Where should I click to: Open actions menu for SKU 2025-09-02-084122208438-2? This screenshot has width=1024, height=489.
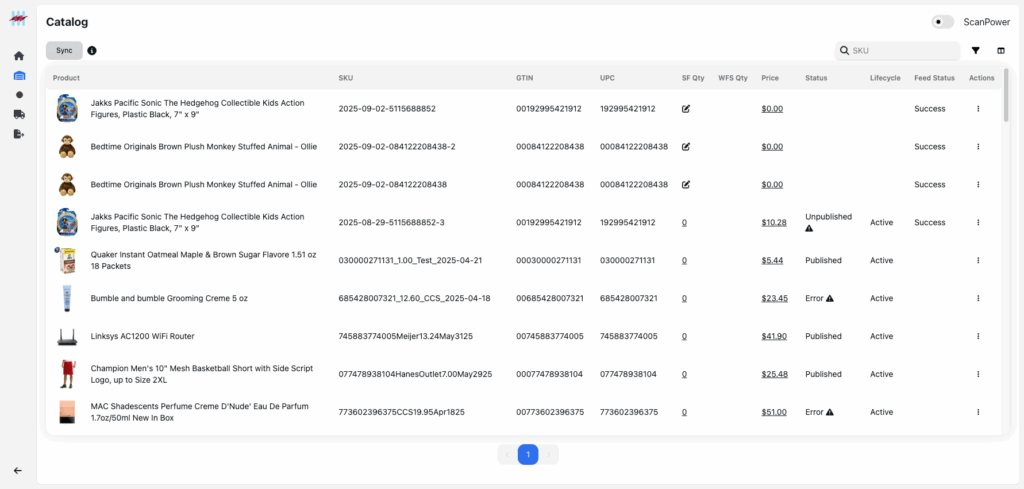[x=978, y=146]
